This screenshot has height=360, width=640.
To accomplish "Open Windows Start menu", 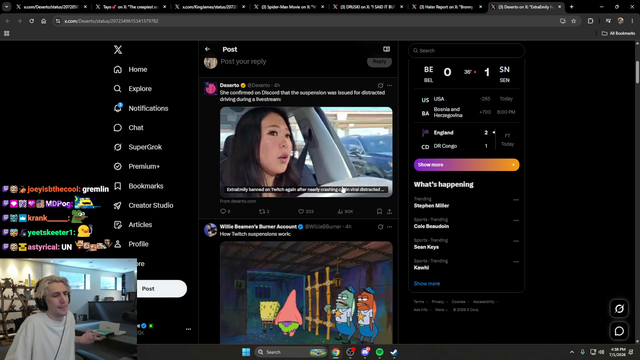I will coord(246,352).
